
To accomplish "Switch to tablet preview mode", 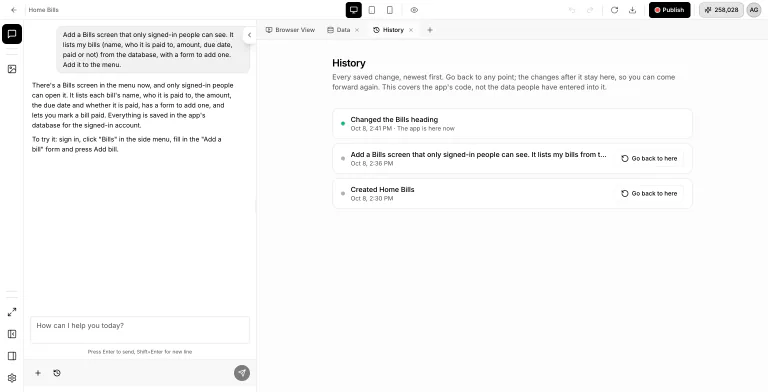I will coord(372,10).
